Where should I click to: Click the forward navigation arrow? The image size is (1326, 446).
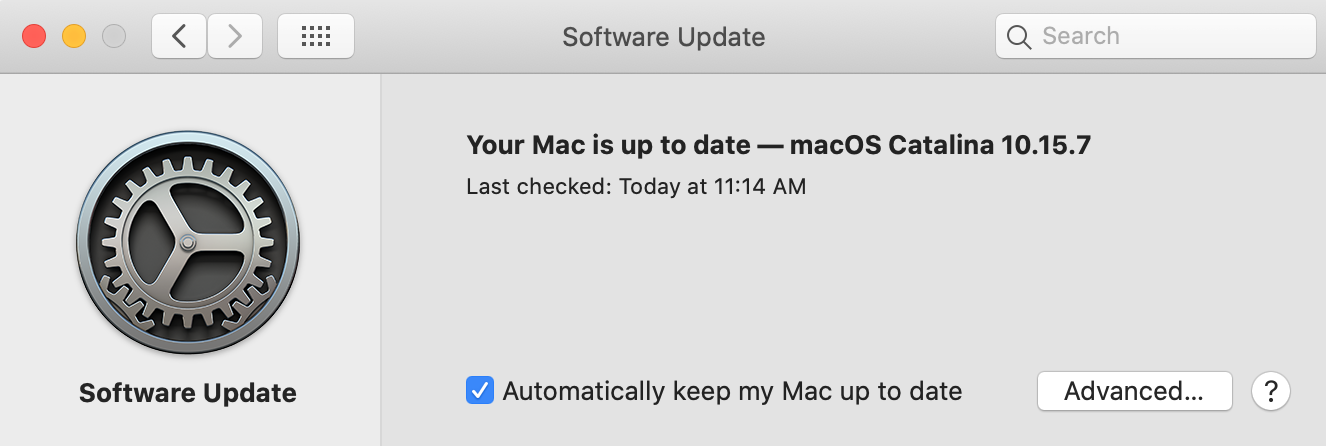tap(235, 37)
